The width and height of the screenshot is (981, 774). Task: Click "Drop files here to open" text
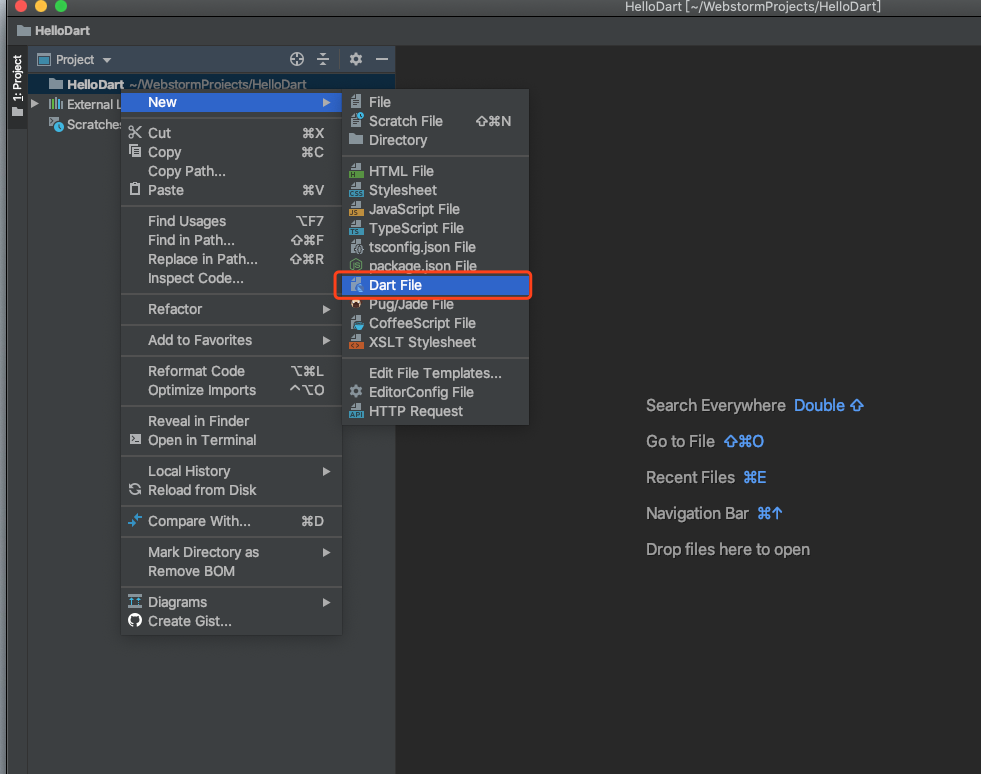pos(728,549)
